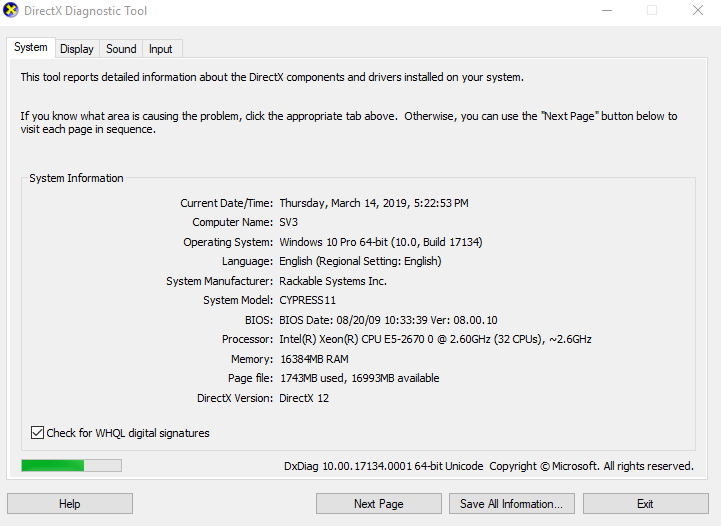The height and width of the screenshot is (526, 721).
Task: Close the DirectX Diagnostic Tool window
Action: coord(697,11)
